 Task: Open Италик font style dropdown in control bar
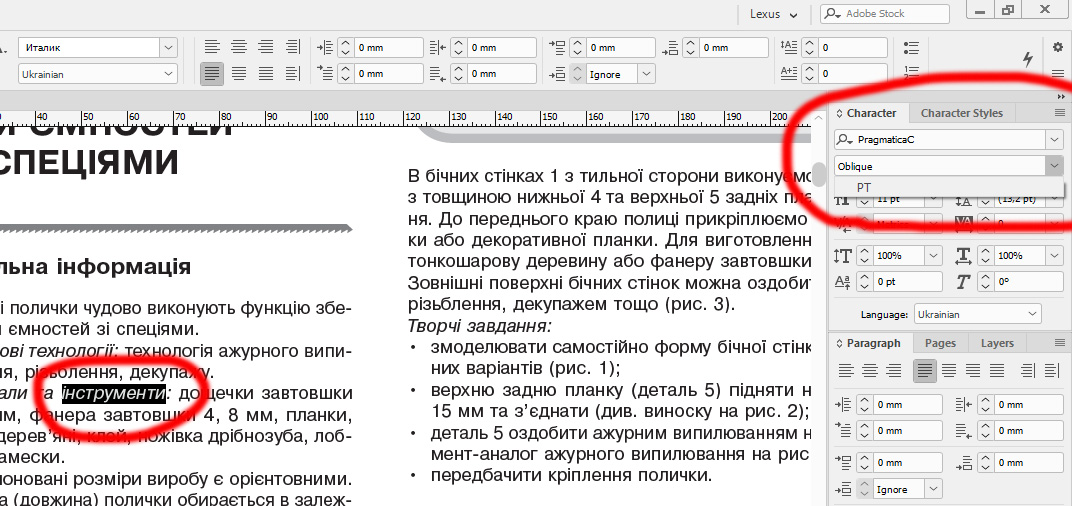pyautogui.click(x=168, y=47)
